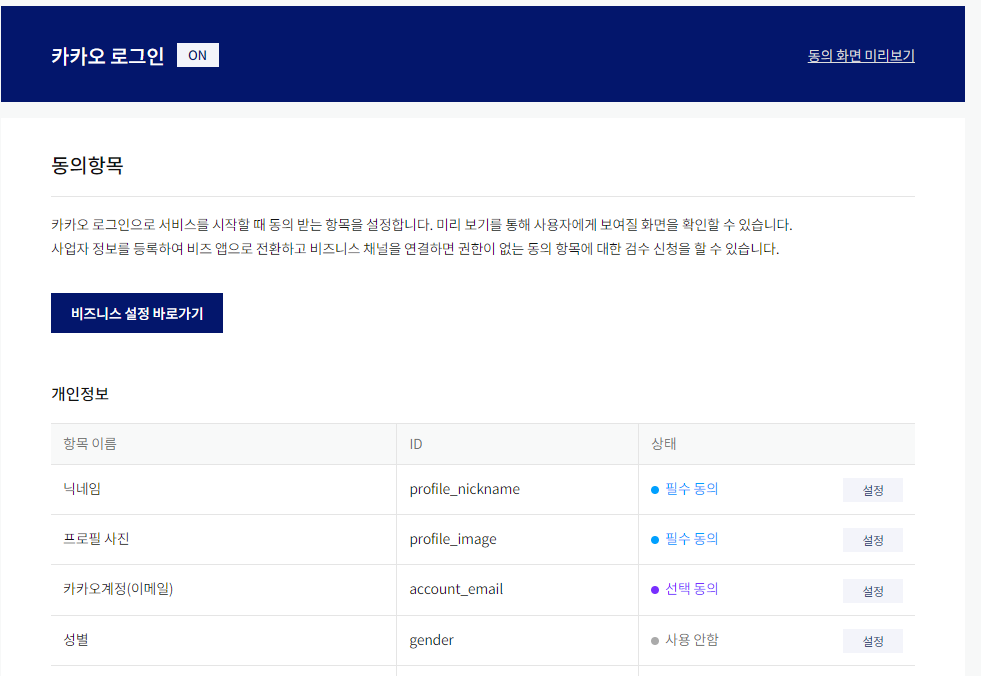Click the description line starting 카카오 로그인으로 서비스를

pyautogui.click(x=422, y=225)
